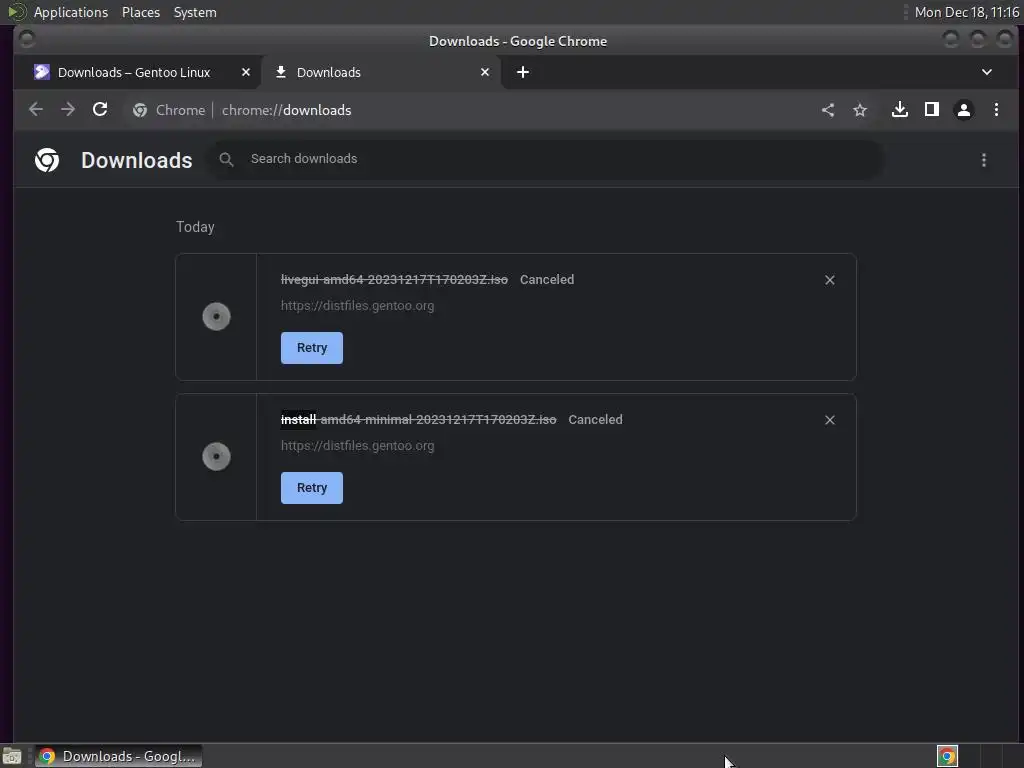Close the Downloads – Gentoo Linux tab
The width and height of the screenshot is (1024, 768).
(x=246, y=72)
